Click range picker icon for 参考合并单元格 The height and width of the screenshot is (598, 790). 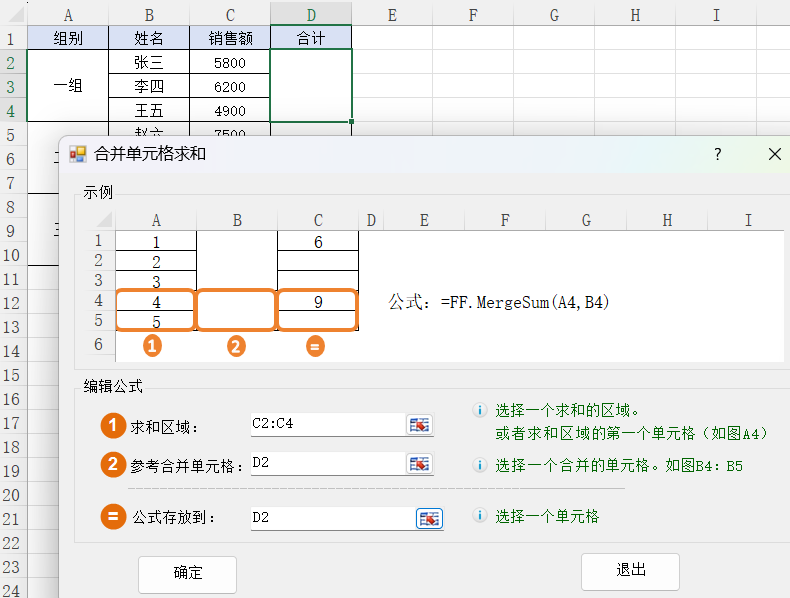tap(420, 464)
